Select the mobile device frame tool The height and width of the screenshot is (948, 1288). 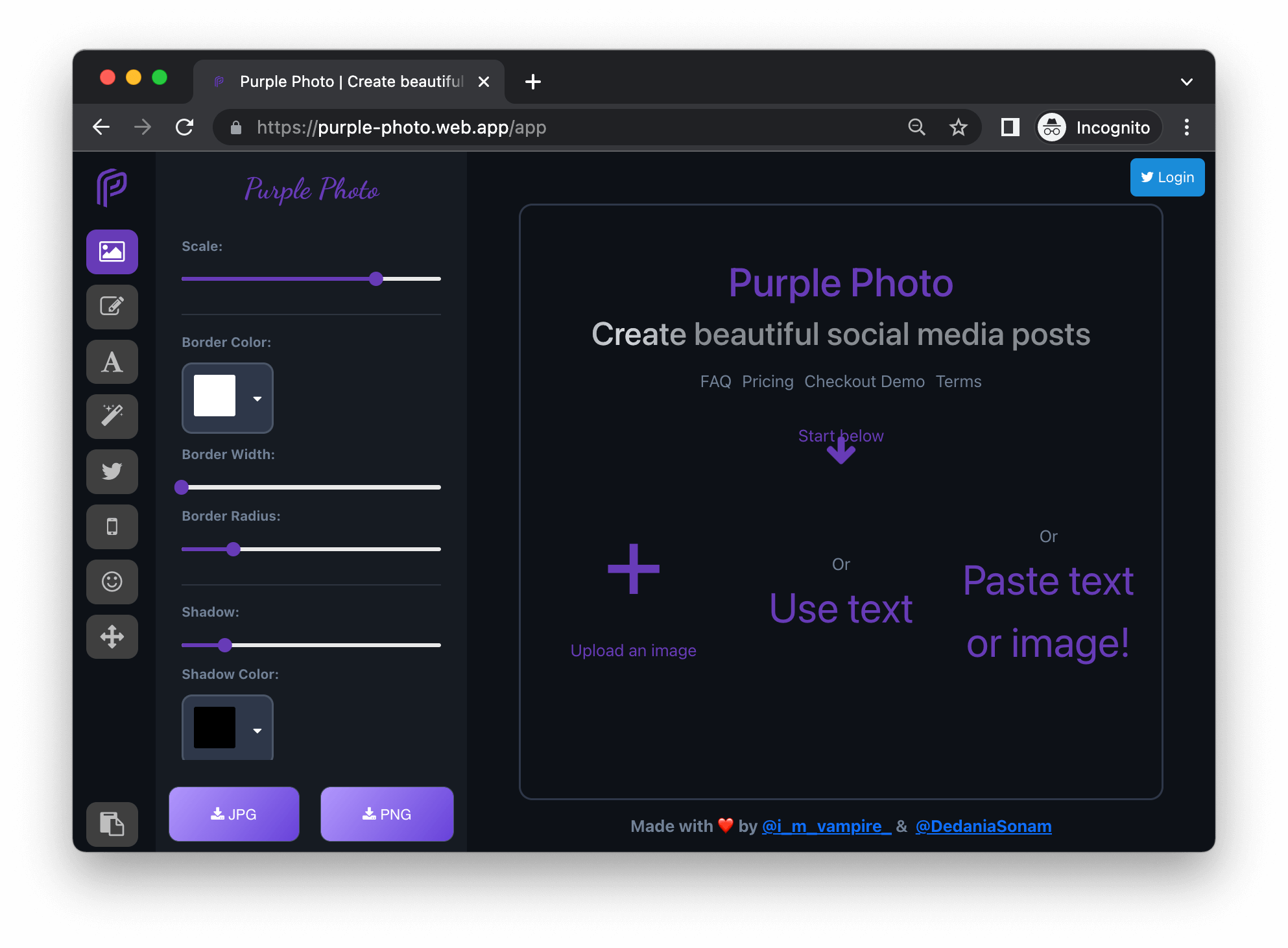112,527
